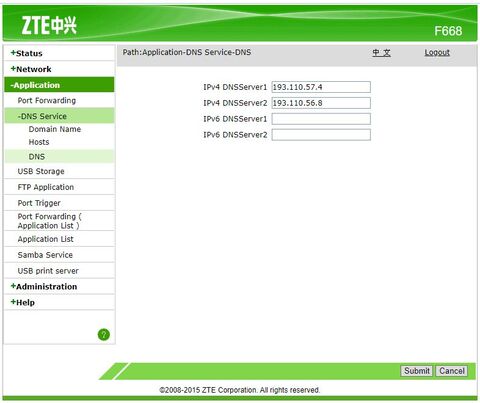The image size is (480, 403).
Task: Log out of the router
Action: (x=437, y=53)
